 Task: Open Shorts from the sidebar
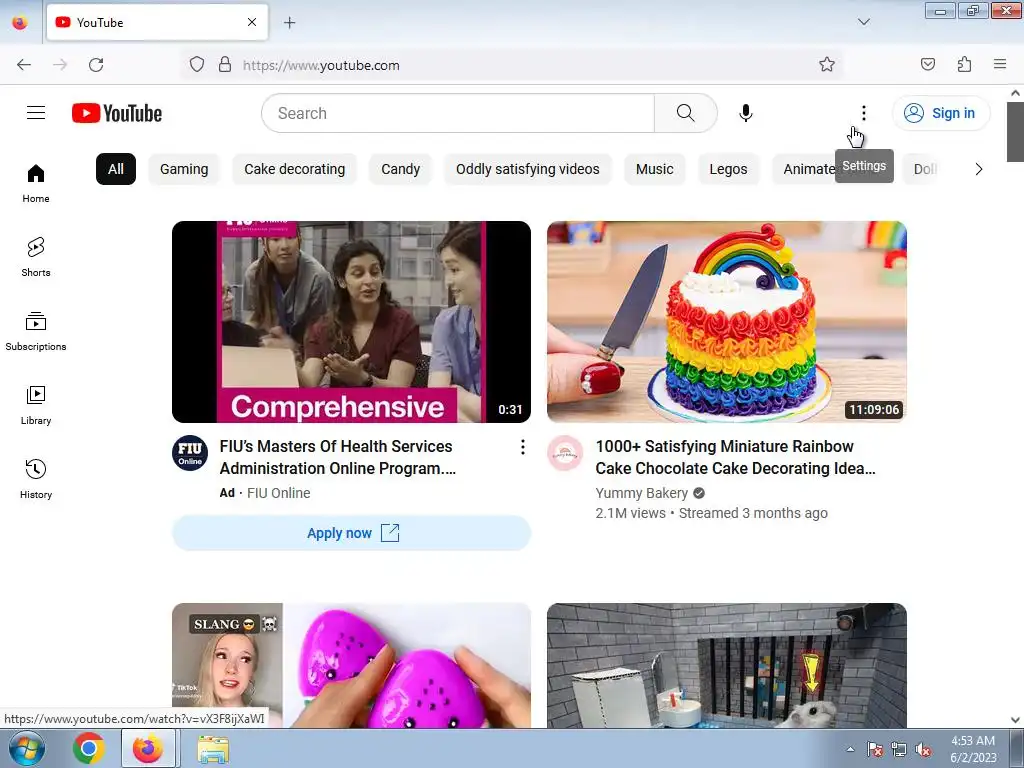click(36, 257)
